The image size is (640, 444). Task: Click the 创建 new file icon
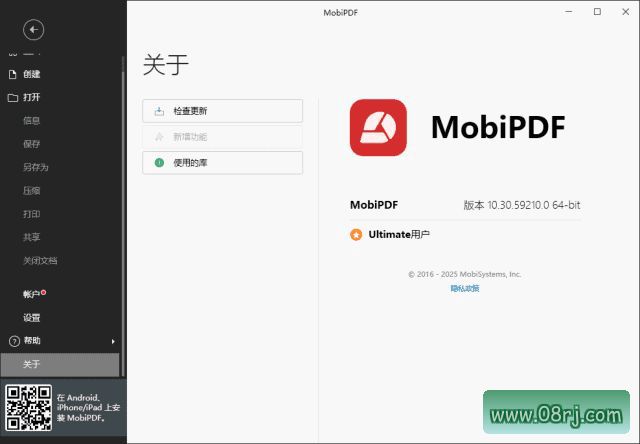point(13,74)
